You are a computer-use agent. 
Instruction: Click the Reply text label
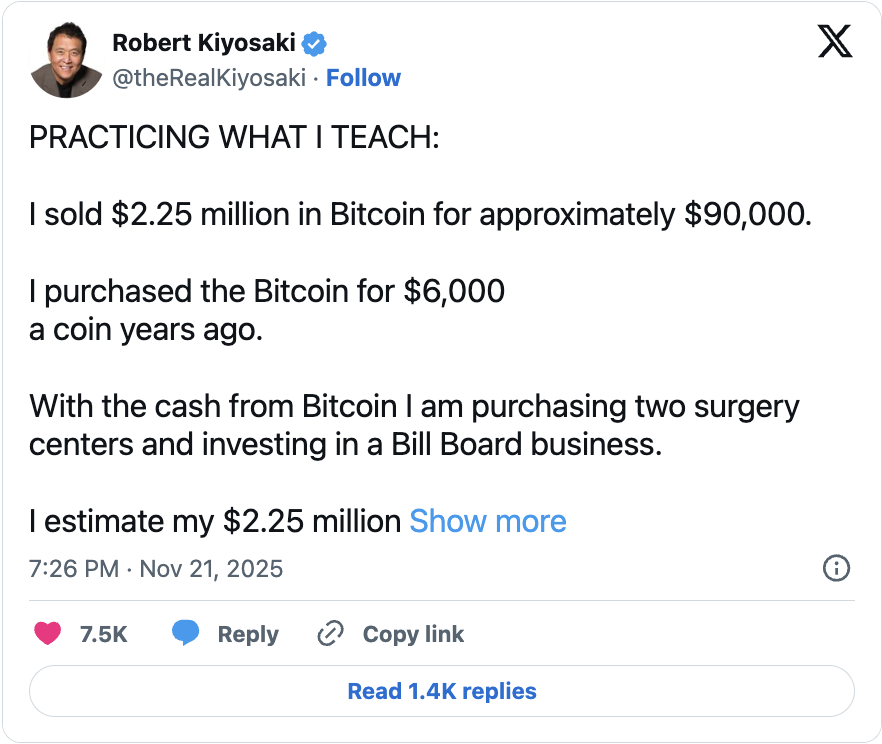(248, 634)
